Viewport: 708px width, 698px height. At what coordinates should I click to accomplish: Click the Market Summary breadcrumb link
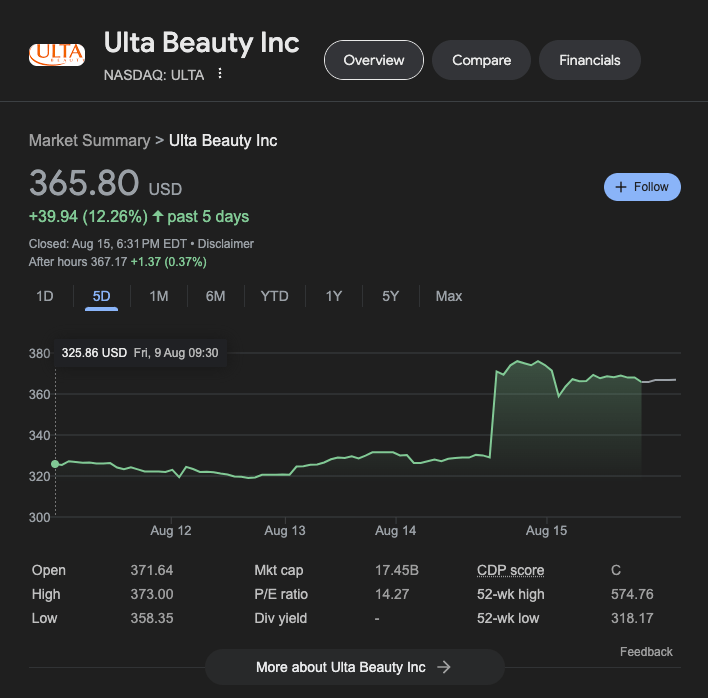89,140
